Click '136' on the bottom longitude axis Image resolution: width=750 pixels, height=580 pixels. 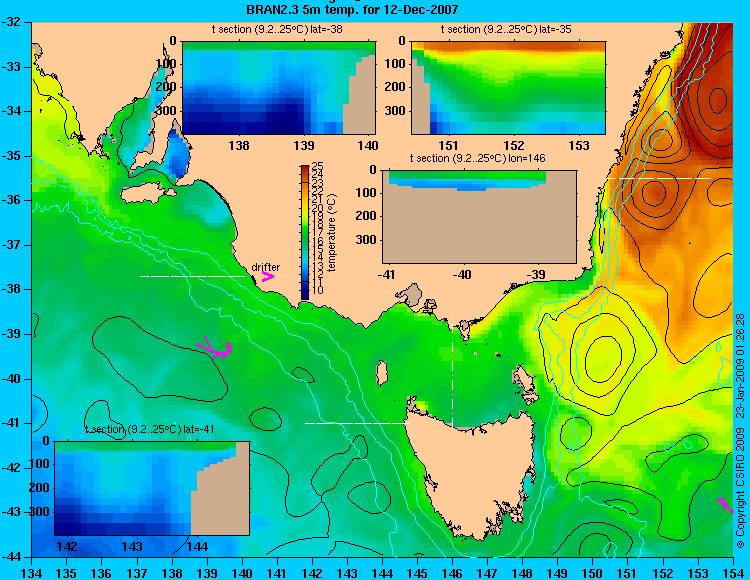point(101,573)
